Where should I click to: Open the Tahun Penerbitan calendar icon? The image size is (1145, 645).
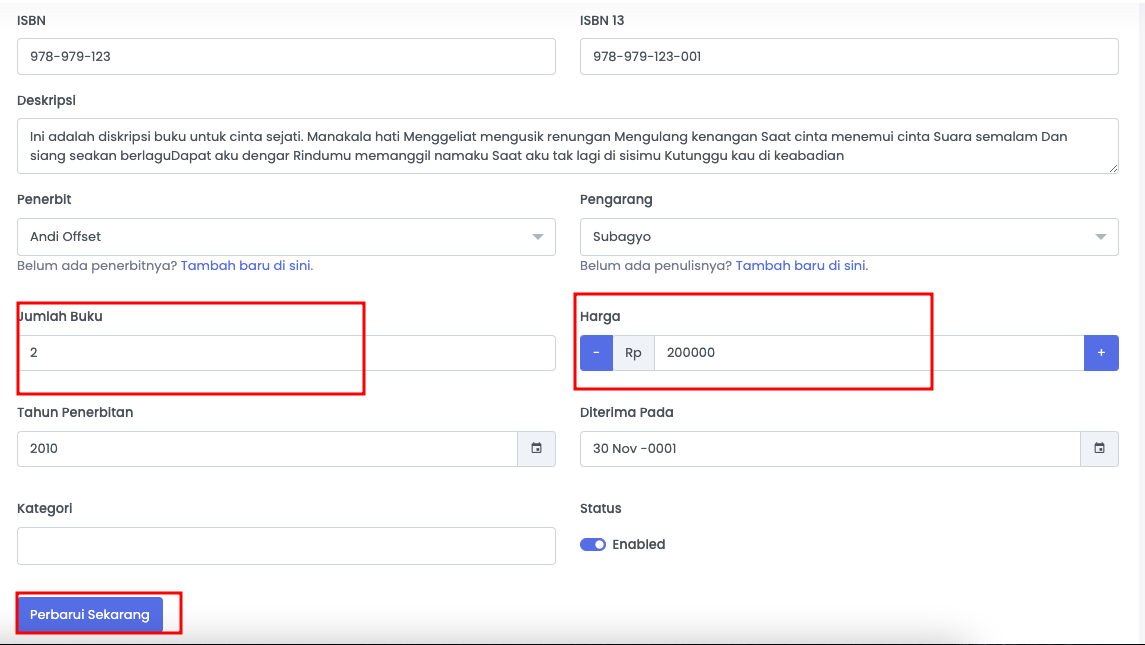[536, 448]
